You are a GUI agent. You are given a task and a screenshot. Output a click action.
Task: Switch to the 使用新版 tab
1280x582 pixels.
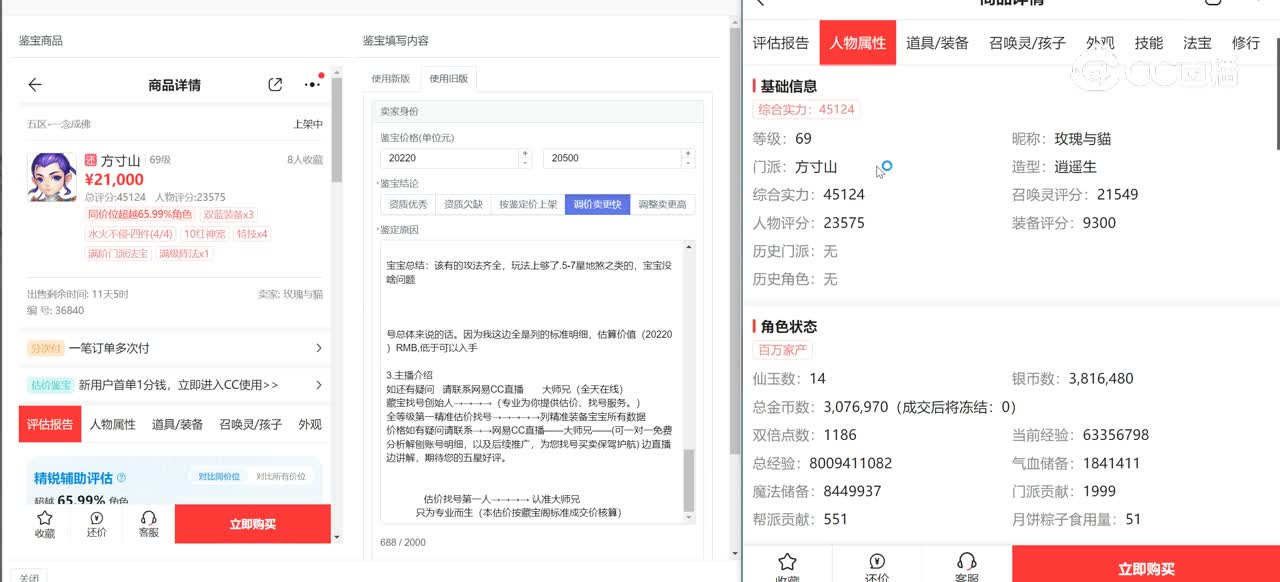[391, 78]
